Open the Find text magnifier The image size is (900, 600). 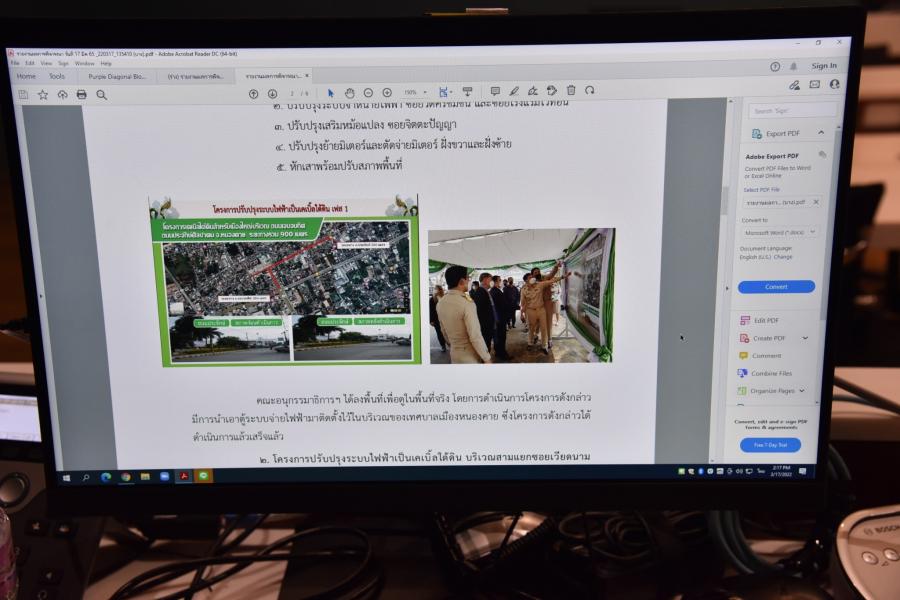point(101,94)
